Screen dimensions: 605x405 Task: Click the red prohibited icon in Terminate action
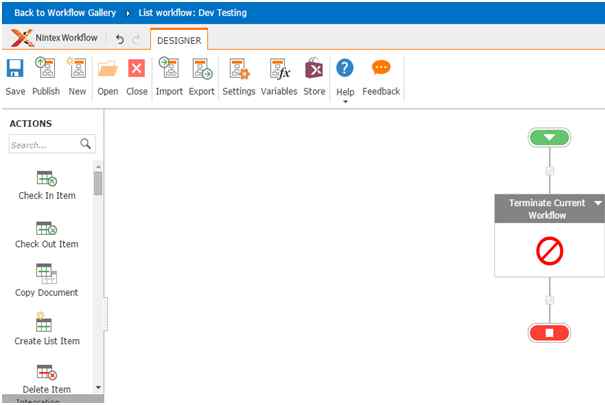click(549, 251)
